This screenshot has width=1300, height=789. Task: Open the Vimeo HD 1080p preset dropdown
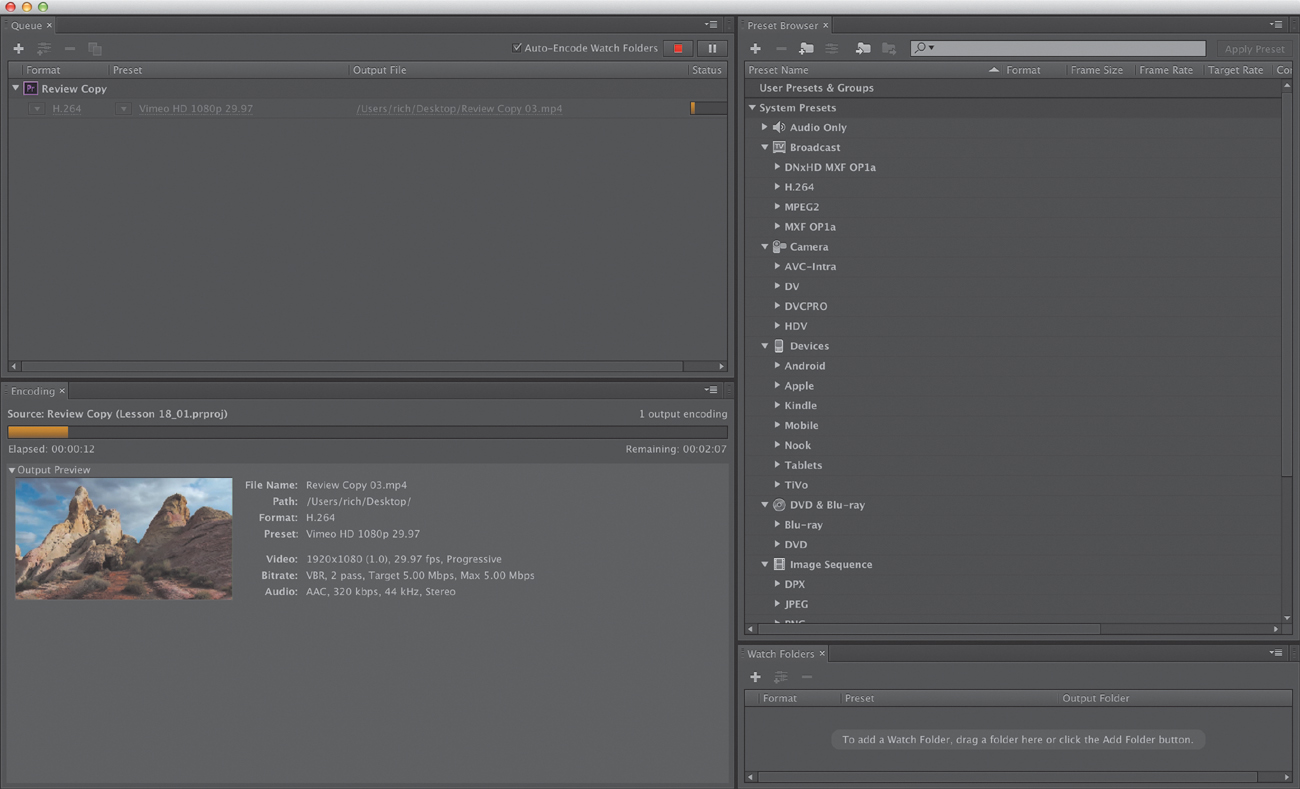[124, 108]
